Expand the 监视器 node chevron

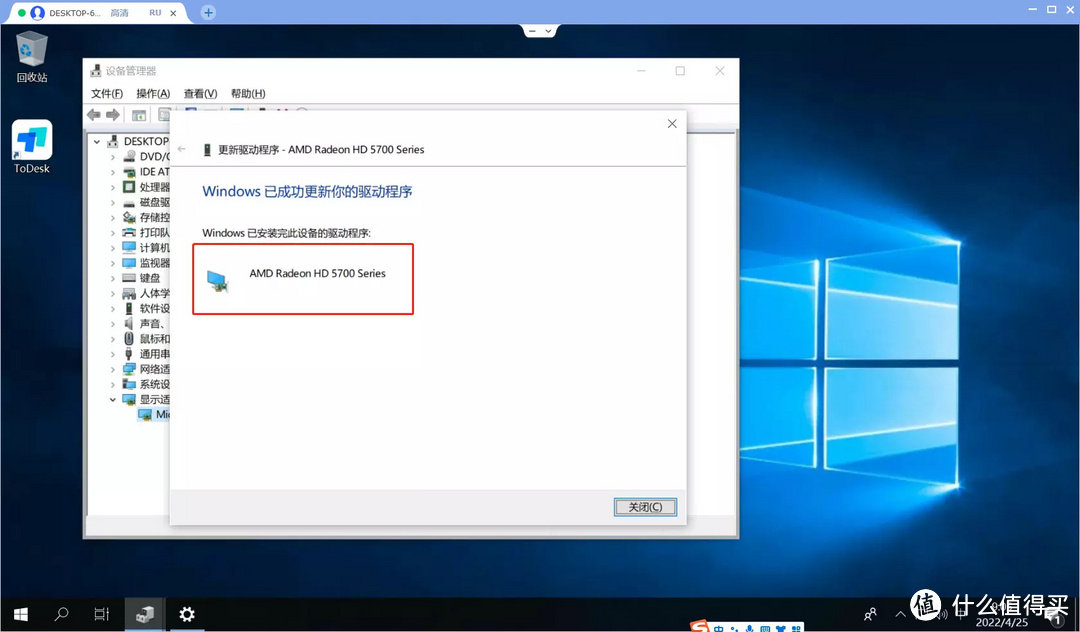point(113,263)
